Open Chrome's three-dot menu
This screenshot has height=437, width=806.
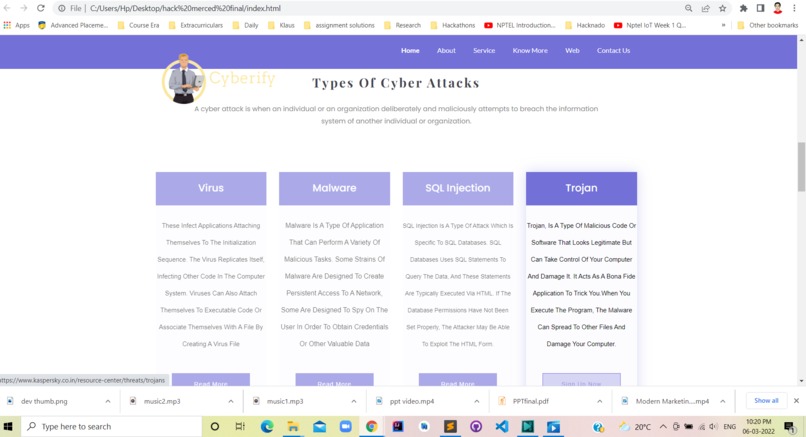click(x=794, y=8)
